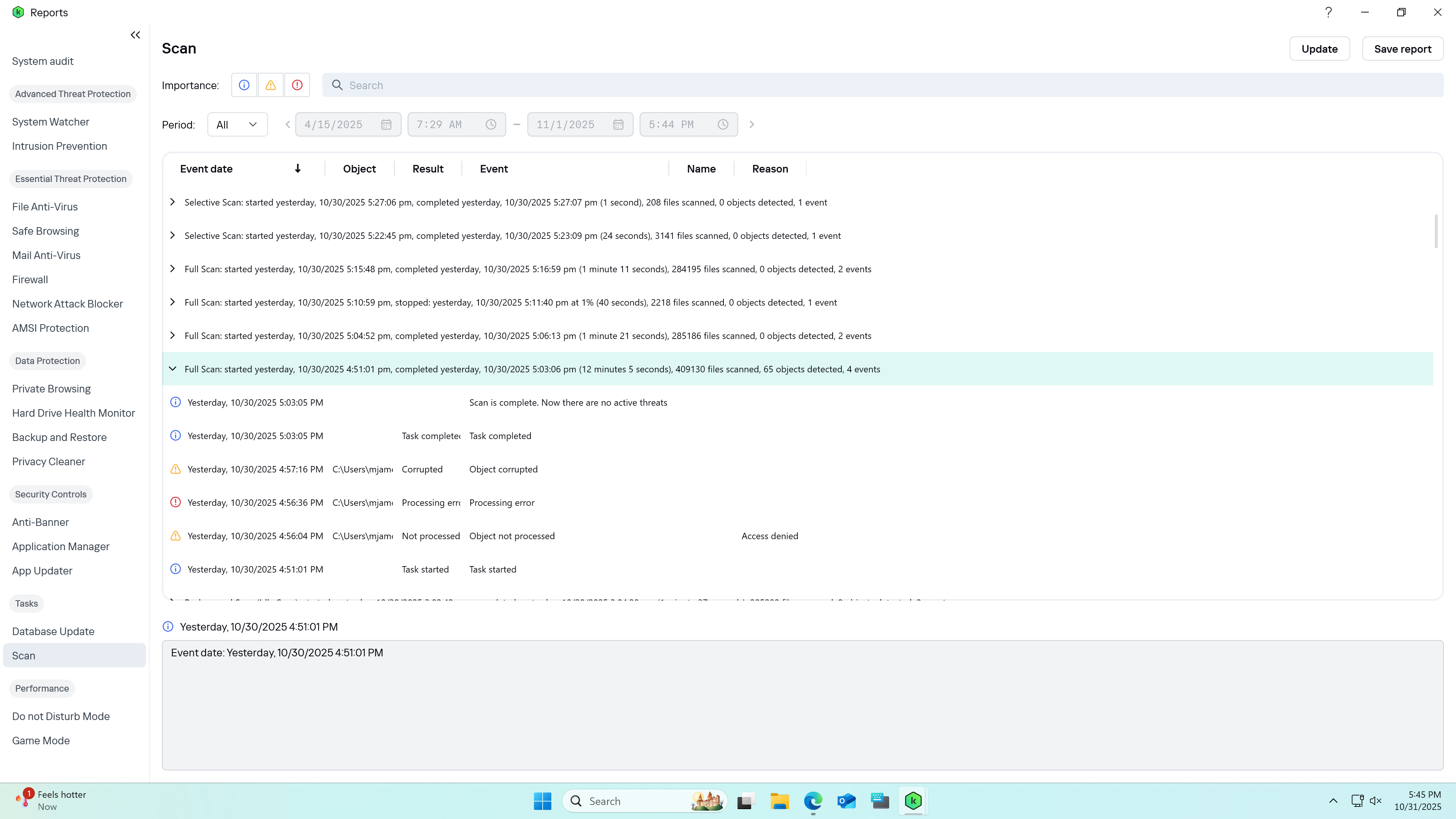Open System audit report

point(42,61)
